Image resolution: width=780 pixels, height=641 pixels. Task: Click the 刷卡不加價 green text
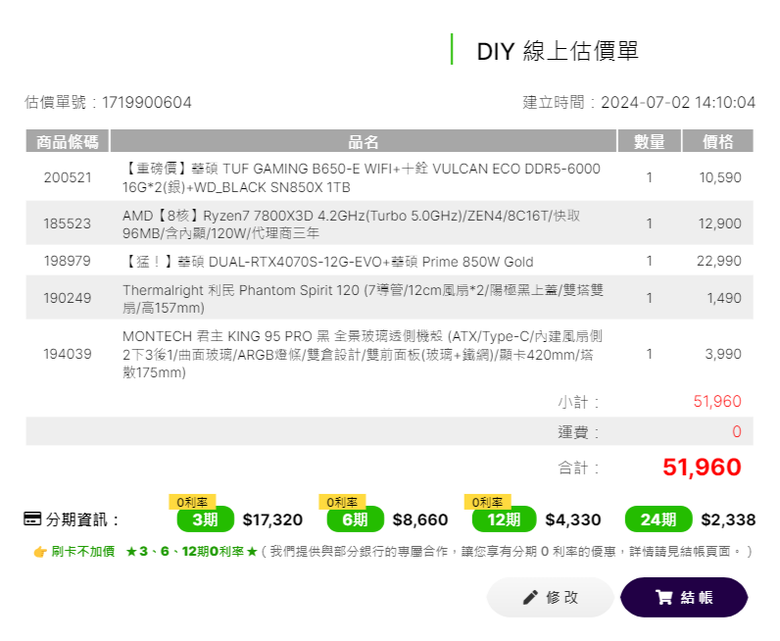tap(83, 551)
